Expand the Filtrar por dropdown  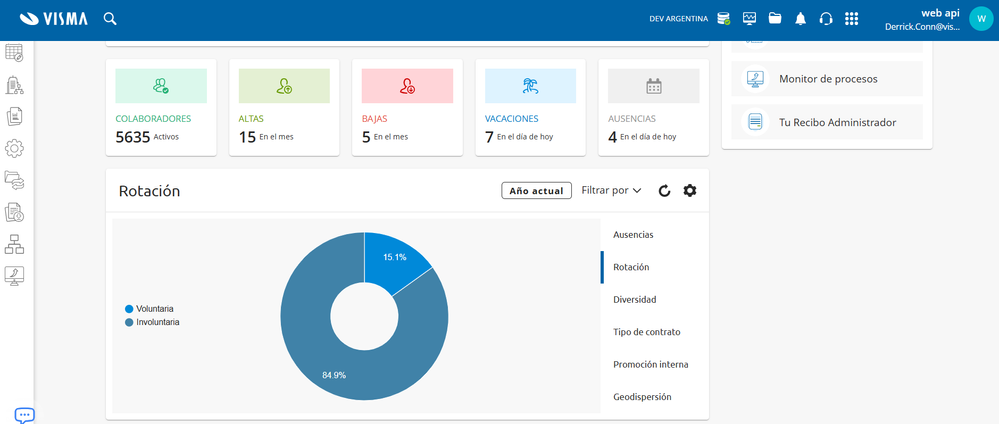[611, 191]
